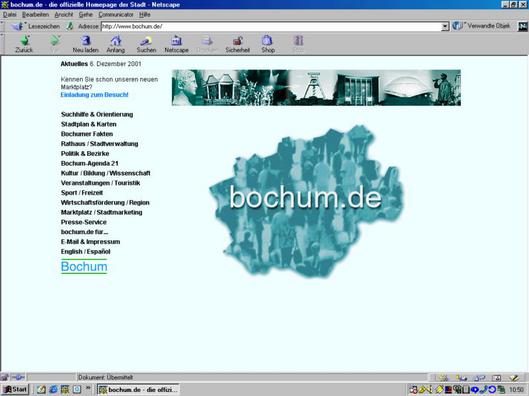Open the Sicherheit lock icon

click(238, 41)
